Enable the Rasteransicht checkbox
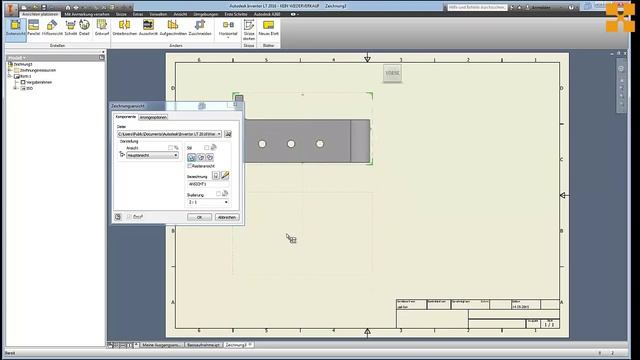This screenshot has width=640, height=360. tap(189, 166)
